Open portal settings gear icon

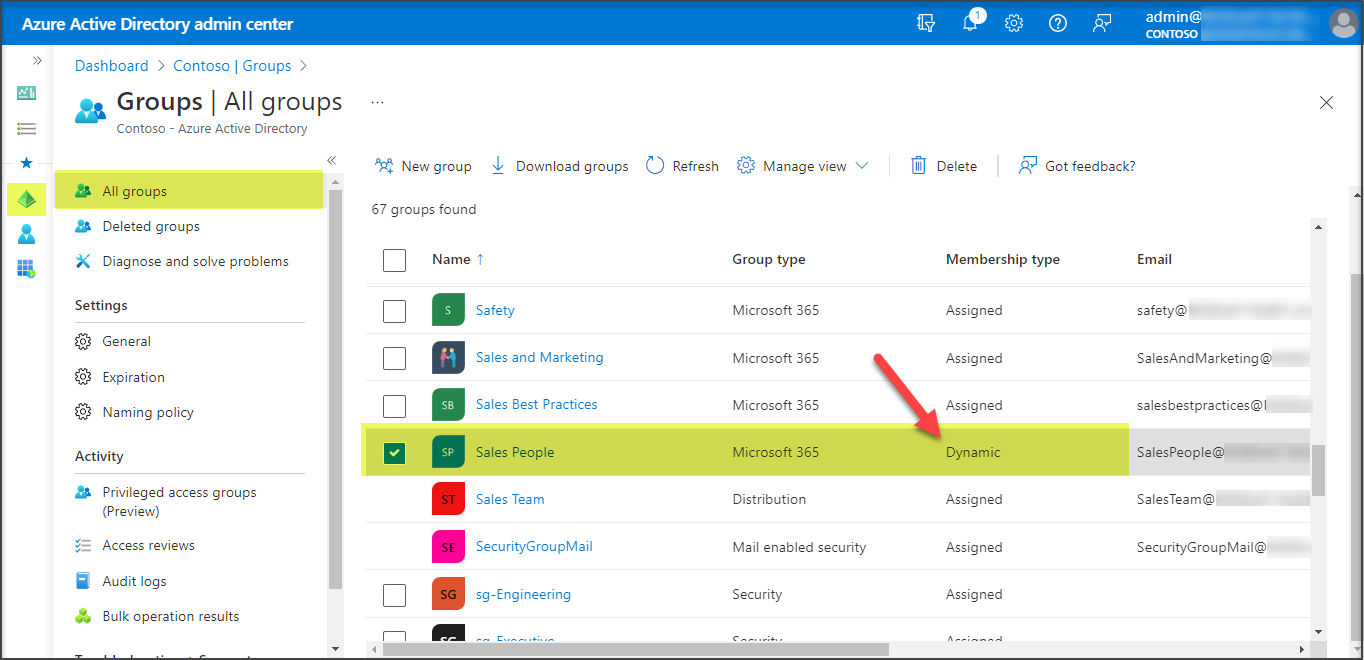coord(1014,23)
